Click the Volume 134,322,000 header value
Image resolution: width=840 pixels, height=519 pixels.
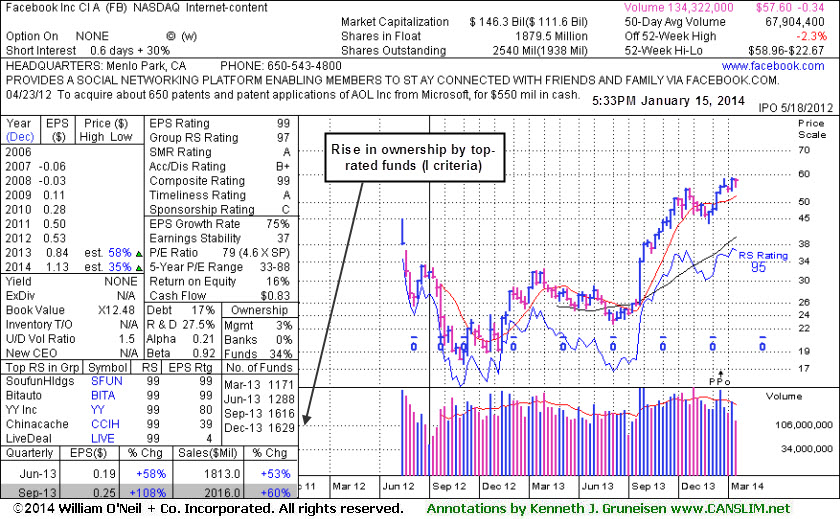[x=679, y=7]
